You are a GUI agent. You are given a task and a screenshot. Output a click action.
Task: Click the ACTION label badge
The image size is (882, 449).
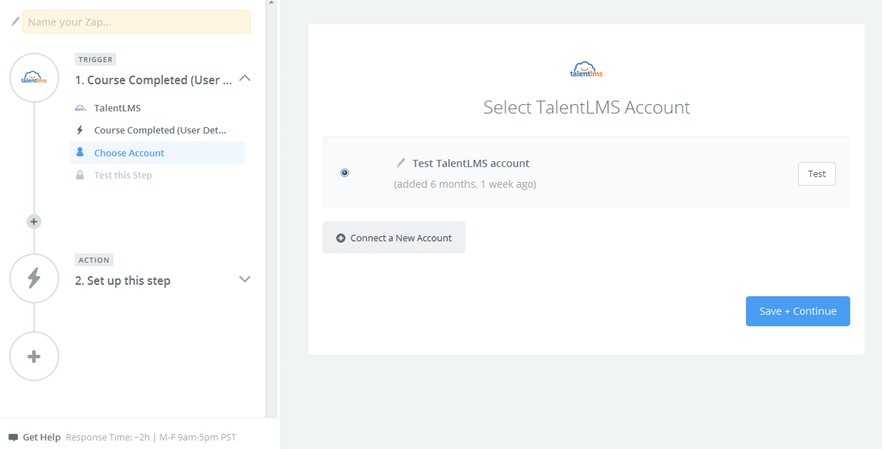94,260
